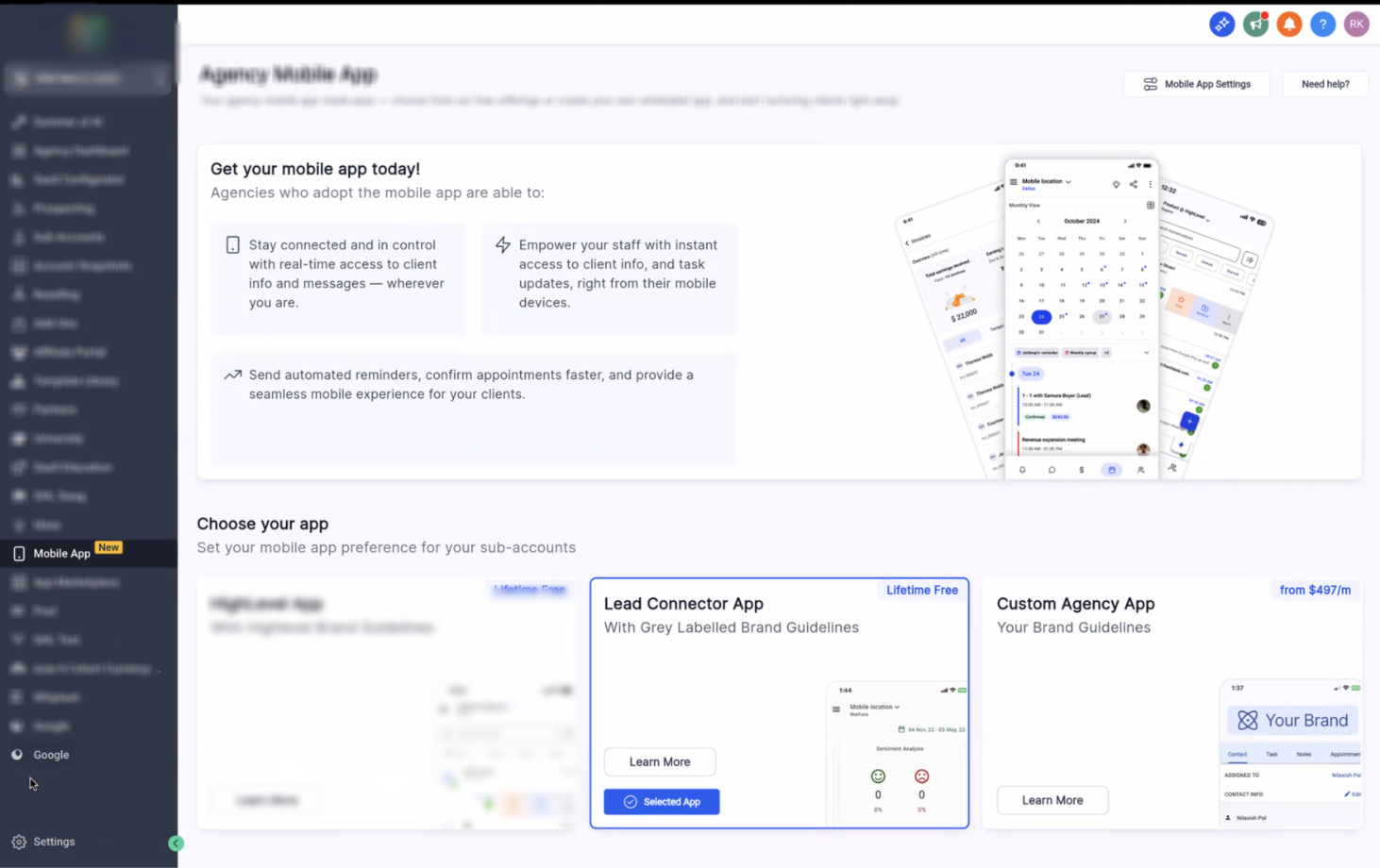Open Settings in the sidebar

click(x=54, y=842)
